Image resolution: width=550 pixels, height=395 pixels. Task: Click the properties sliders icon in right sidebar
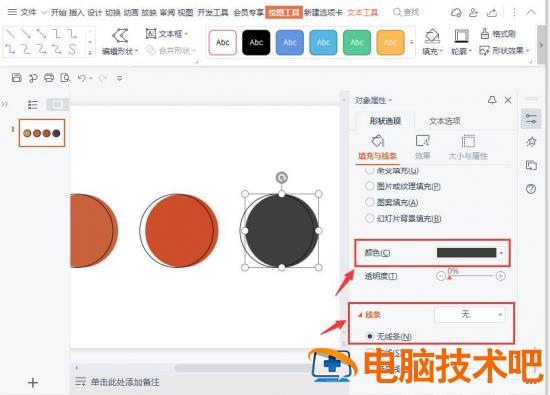click(531, 119)
